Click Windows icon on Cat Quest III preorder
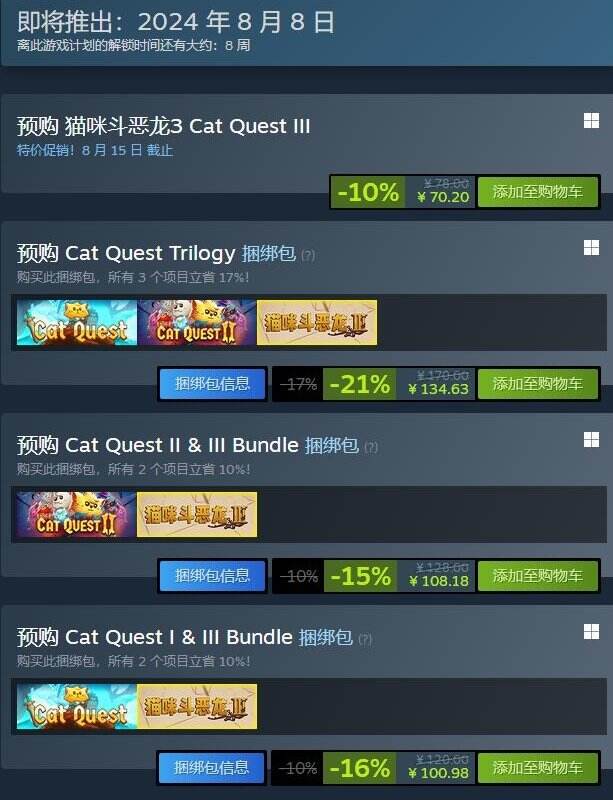Viewport: 613px width, 800px height. pyautogui.click(x=591, y=121)
